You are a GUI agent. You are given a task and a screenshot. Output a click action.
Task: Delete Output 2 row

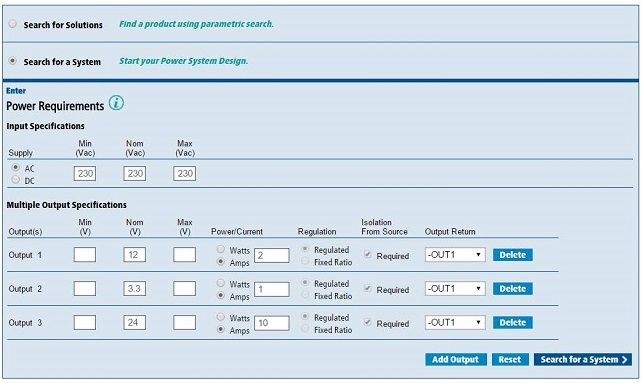513,289
